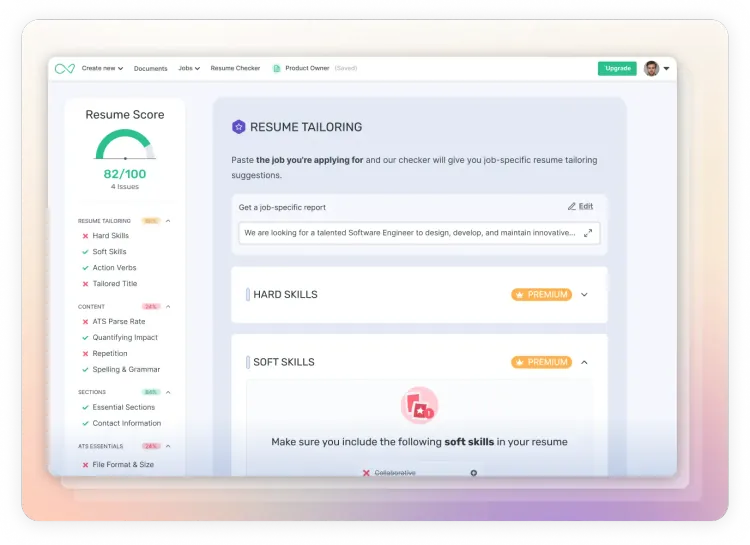Image resolution: width=750 pixels, height=545 pixels.
Task: Click the infinity logo in the navbar
Action: tap(65, 69)
